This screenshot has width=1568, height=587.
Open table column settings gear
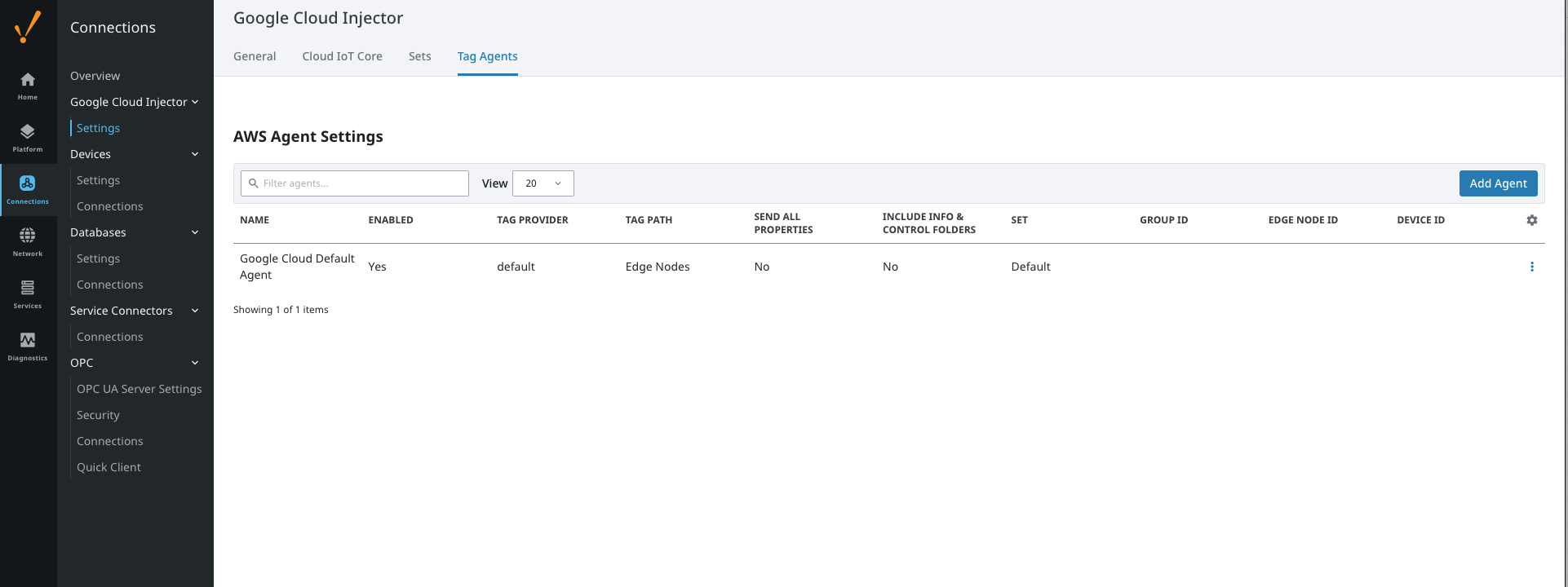[x=1531, y=220]
